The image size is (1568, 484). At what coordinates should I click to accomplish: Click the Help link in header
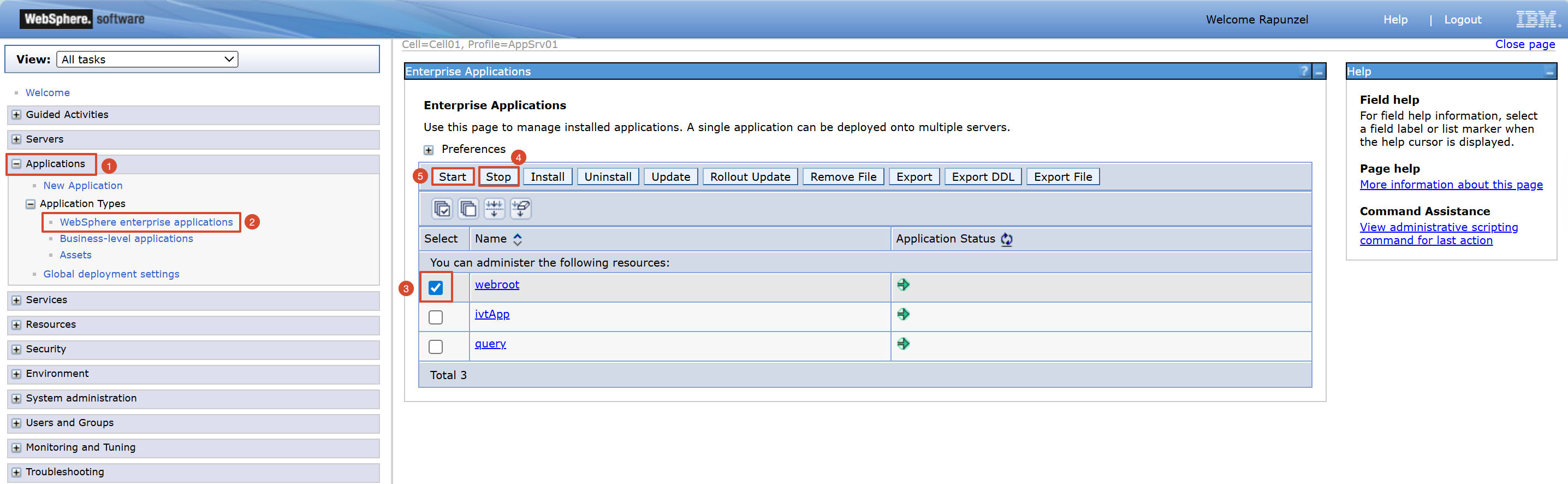[1395, 20]
